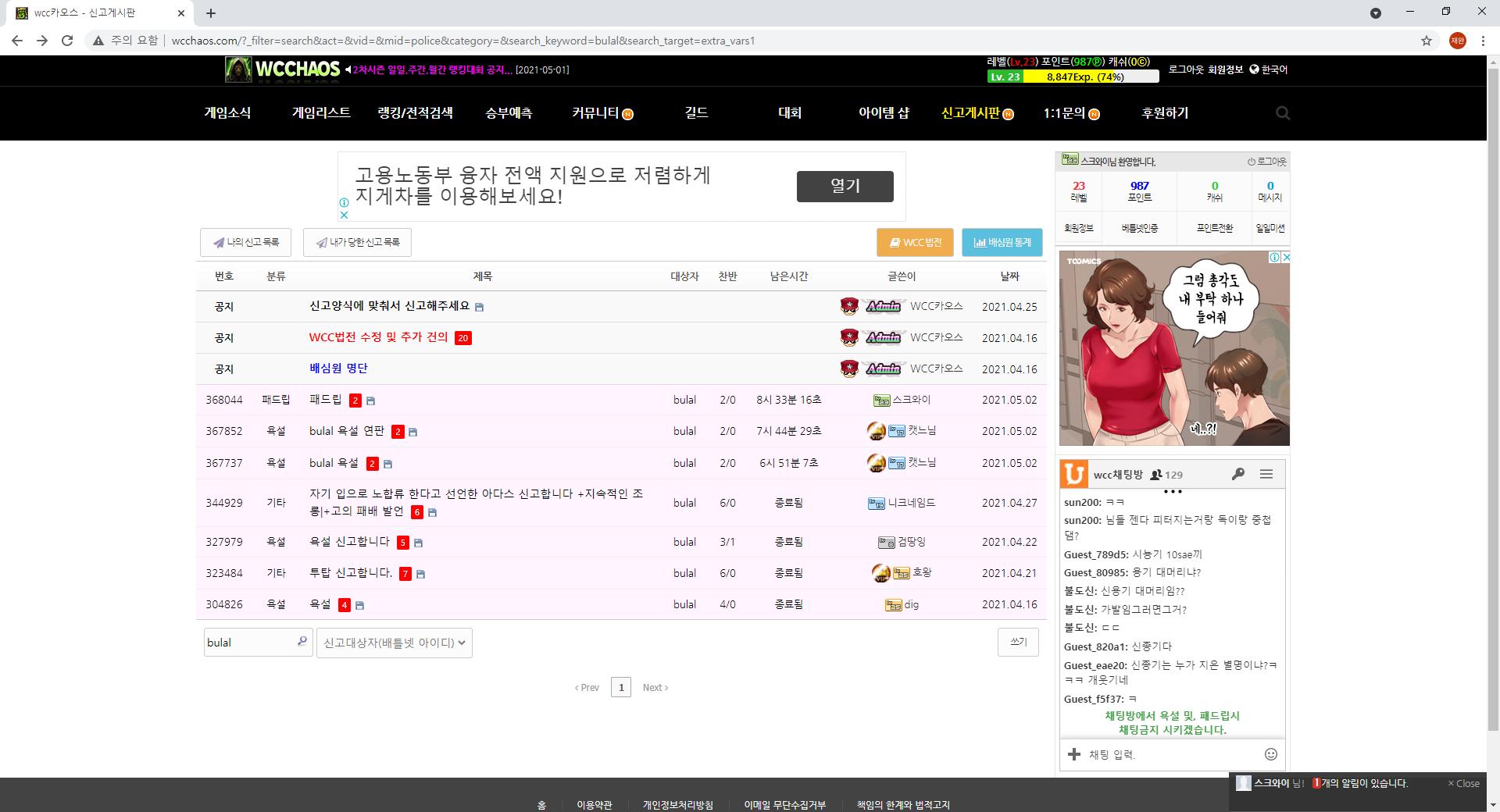1500x812 pixels.
Task: Open the 승부예측 menu
Action: (x=509, y=113)
